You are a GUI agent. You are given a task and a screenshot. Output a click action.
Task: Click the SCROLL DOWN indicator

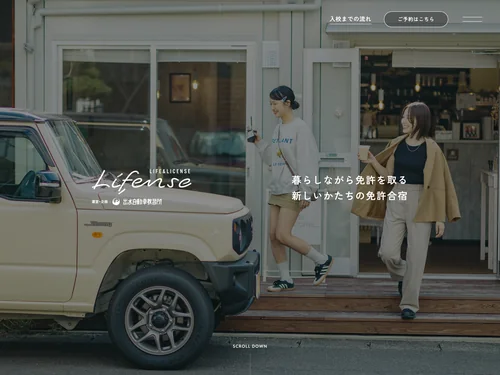pyautogui.click(x=250, y=346)
